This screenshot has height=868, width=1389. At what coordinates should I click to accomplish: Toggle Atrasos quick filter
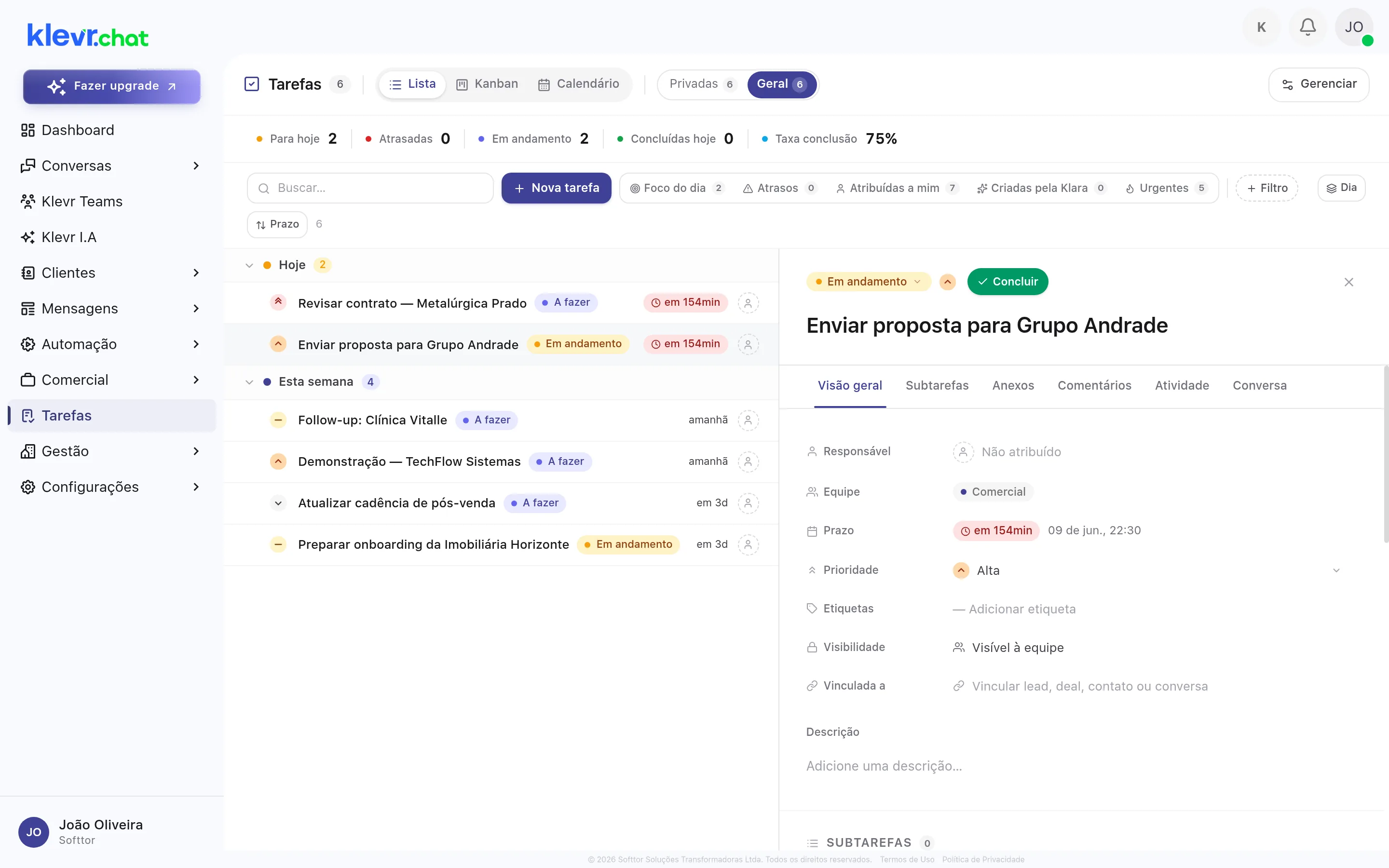point(779,188)
